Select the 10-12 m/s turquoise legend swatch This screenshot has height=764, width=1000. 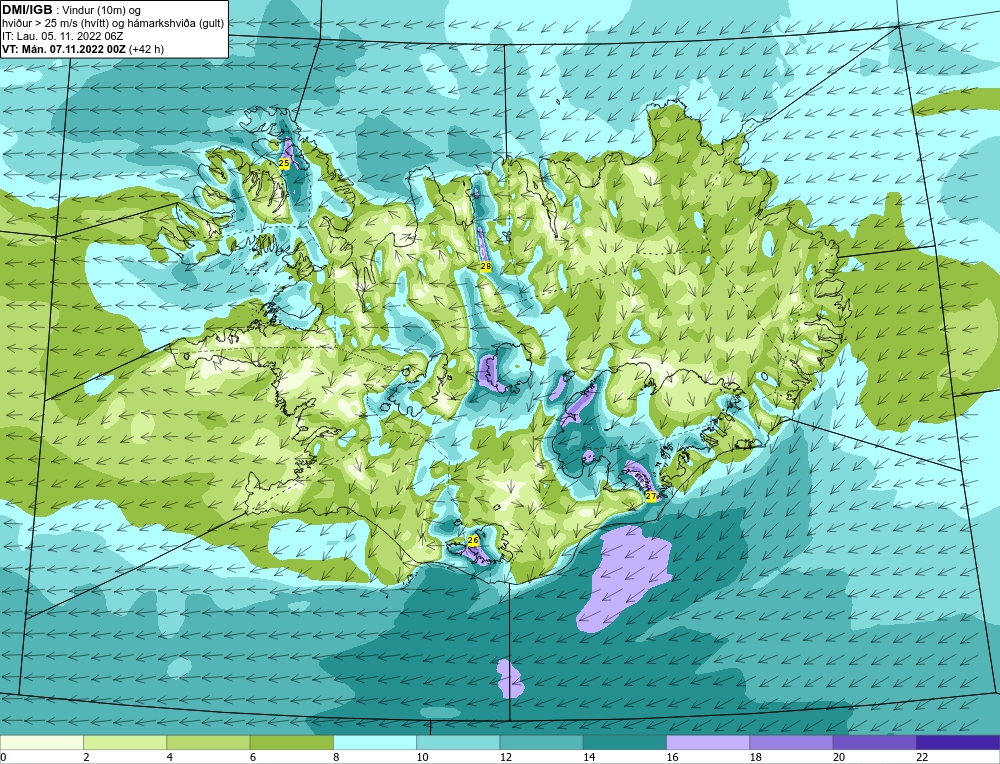click(x=458, y=742)
